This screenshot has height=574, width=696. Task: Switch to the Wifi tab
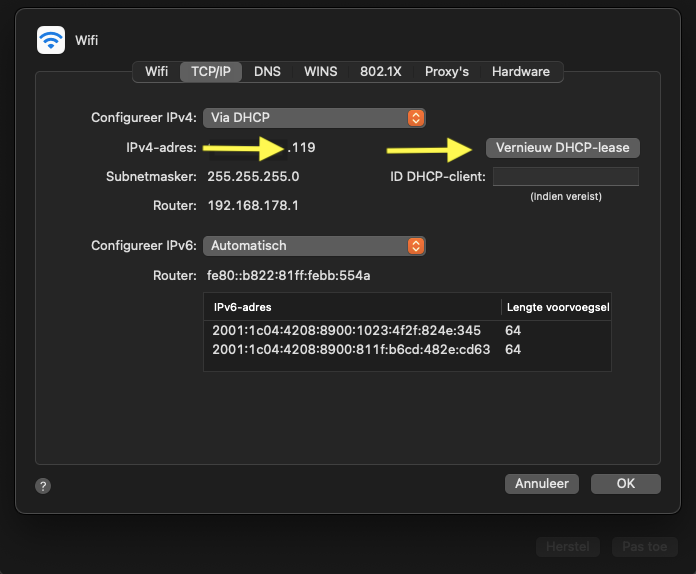coord(156,72)
